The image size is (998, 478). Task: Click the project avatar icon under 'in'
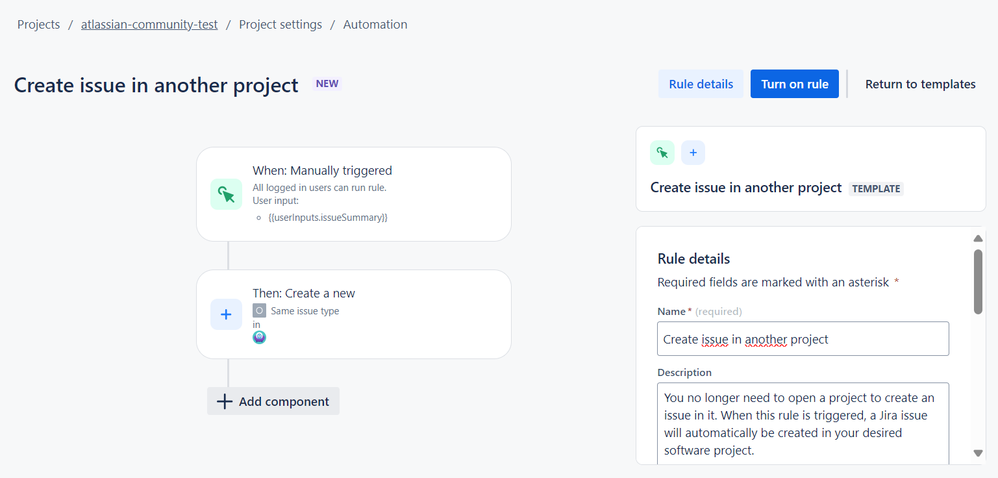click(259, 337)
